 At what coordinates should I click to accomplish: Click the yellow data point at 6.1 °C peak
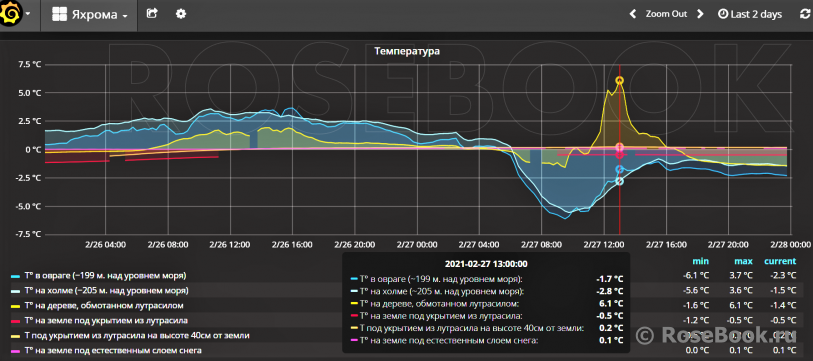tap(620, 80)
